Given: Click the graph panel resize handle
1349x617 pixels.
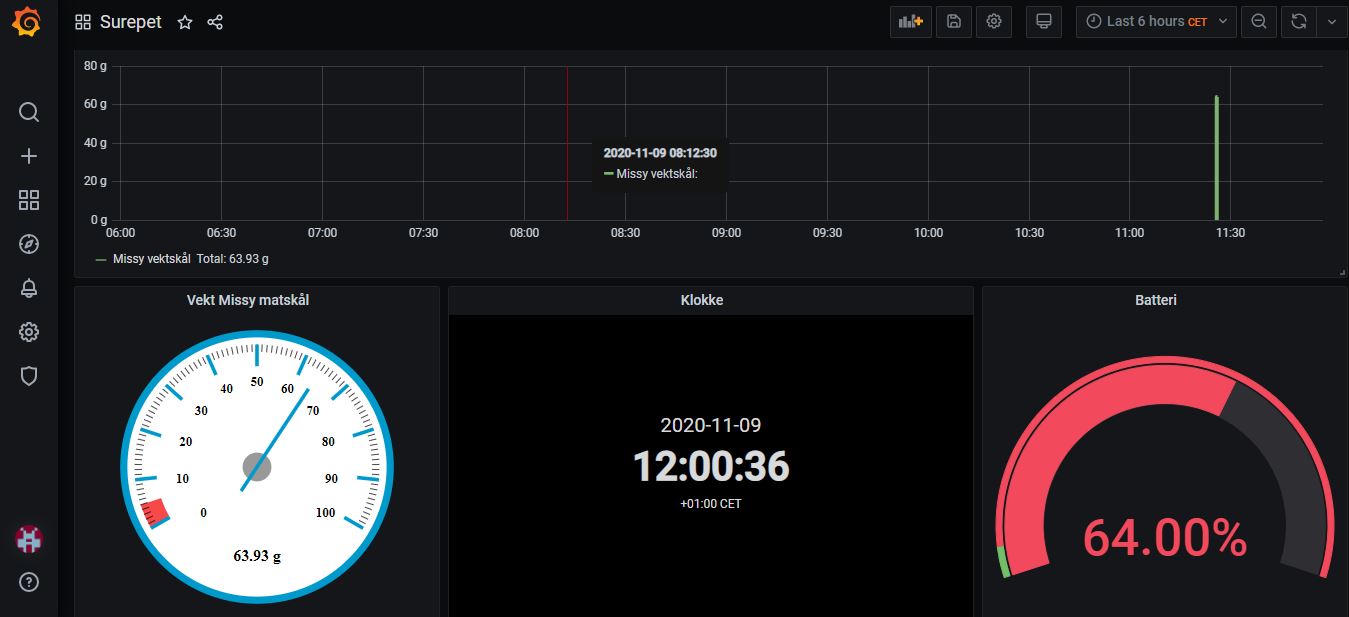Looking at the screenshot, I should tap(1342, 272).
